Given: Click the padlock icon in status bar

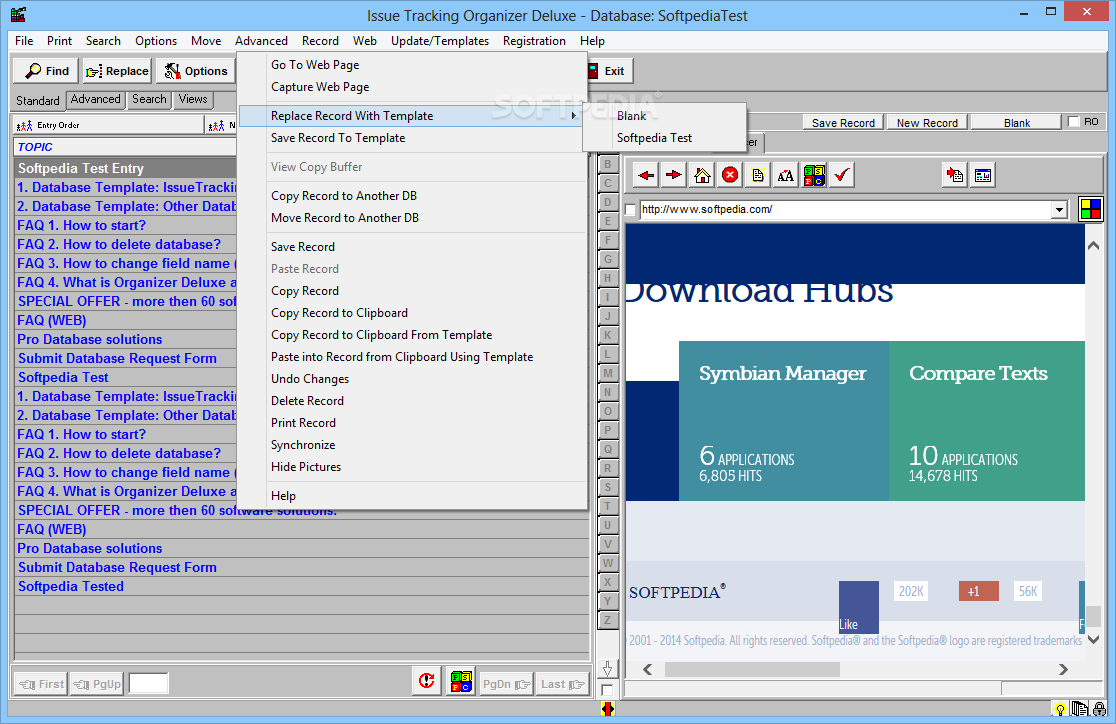Looking at the screenshot, I should [x=1100, y=709].
